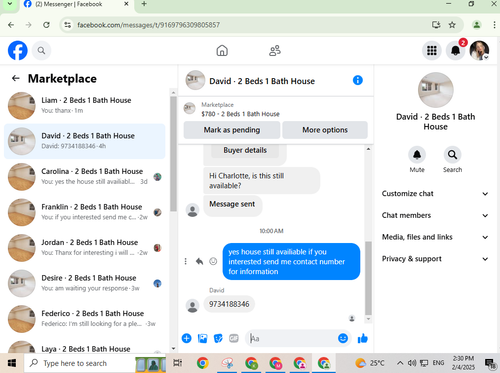Open Liam 2 Beds 1 Bath House chat

click(85, 105)
